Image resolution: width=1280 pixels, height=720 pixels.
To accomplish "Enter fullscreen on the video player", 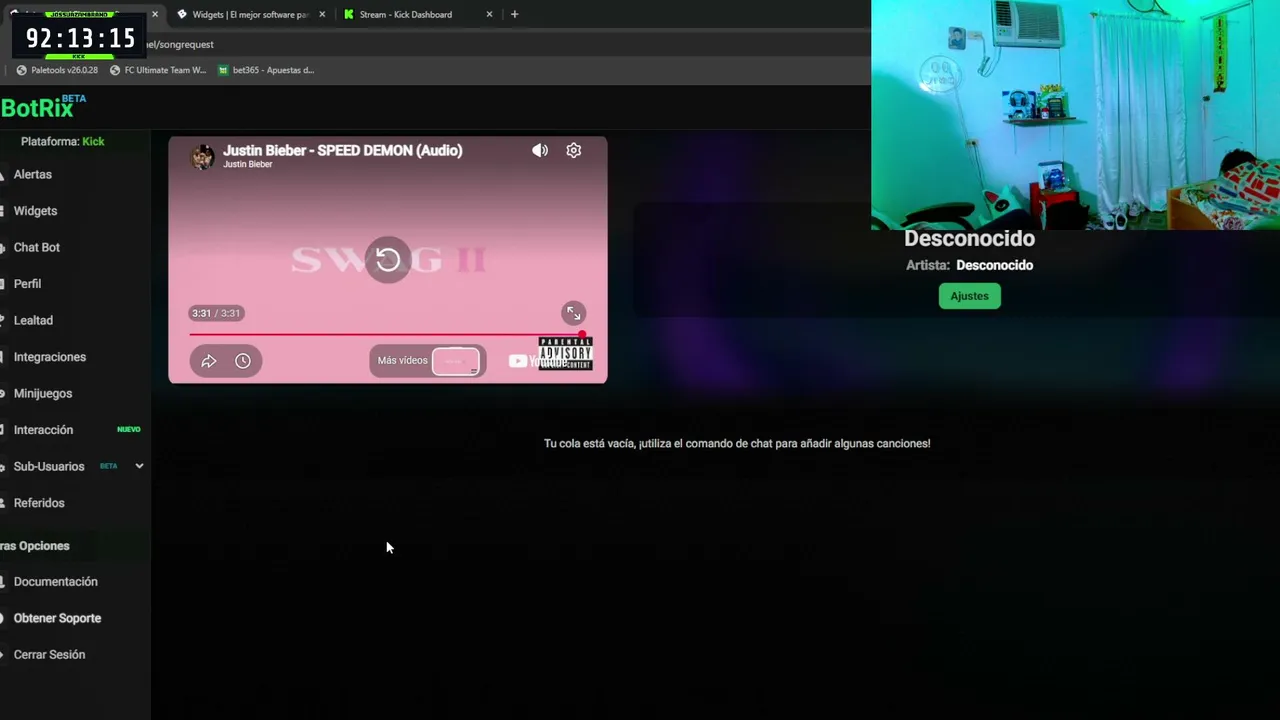I will tap(573, 313).
